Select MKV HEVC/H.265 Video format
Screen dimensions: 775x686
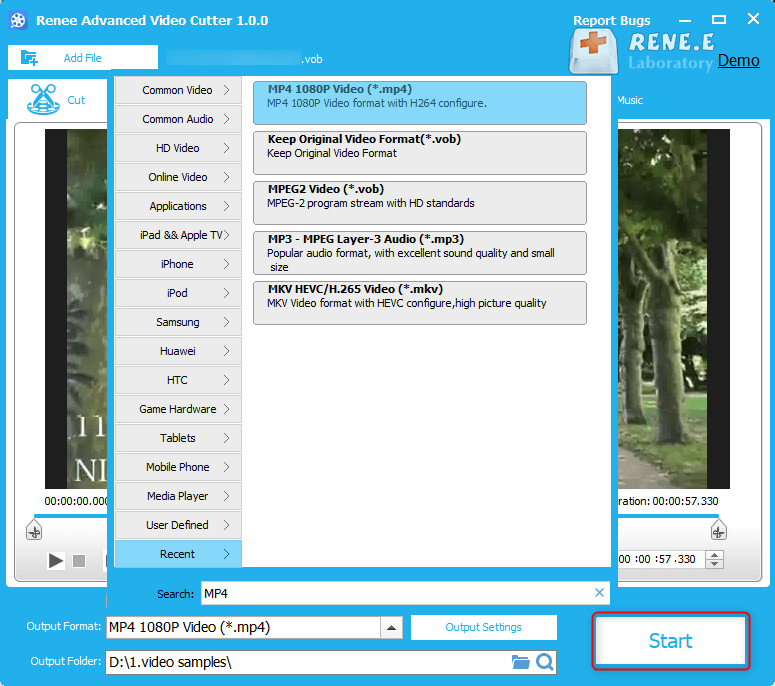419,302
